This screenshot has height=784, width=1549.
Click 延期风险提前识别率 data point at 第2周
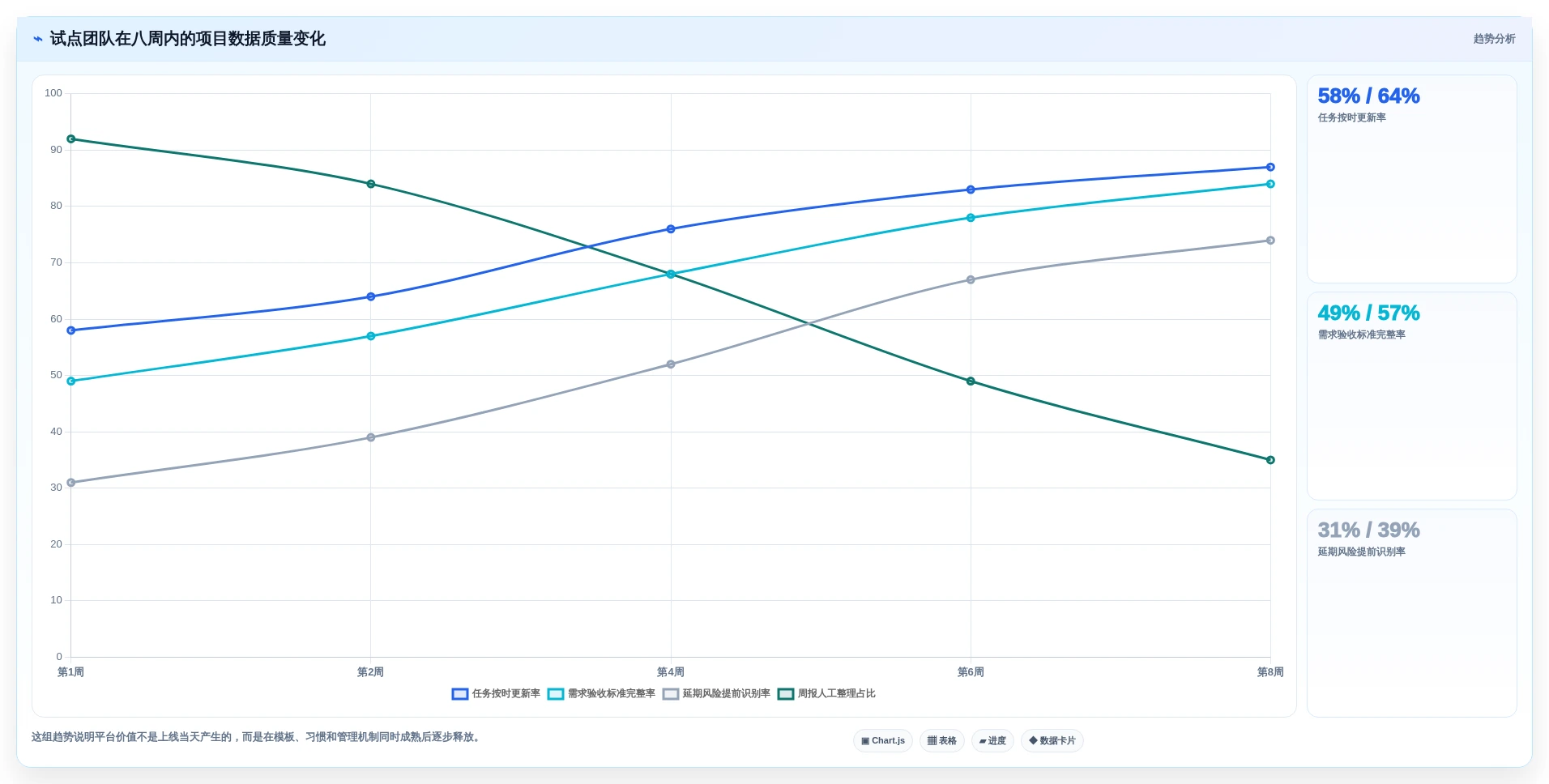(371, 437)
